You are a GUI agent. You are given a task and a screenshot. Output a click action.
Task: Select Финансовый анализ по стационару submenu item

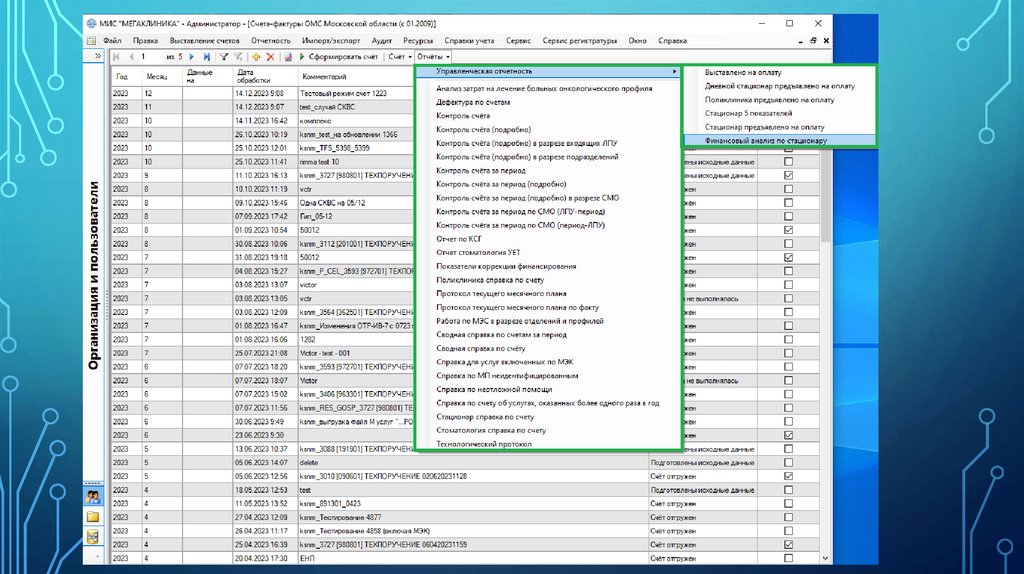point(765,141)
